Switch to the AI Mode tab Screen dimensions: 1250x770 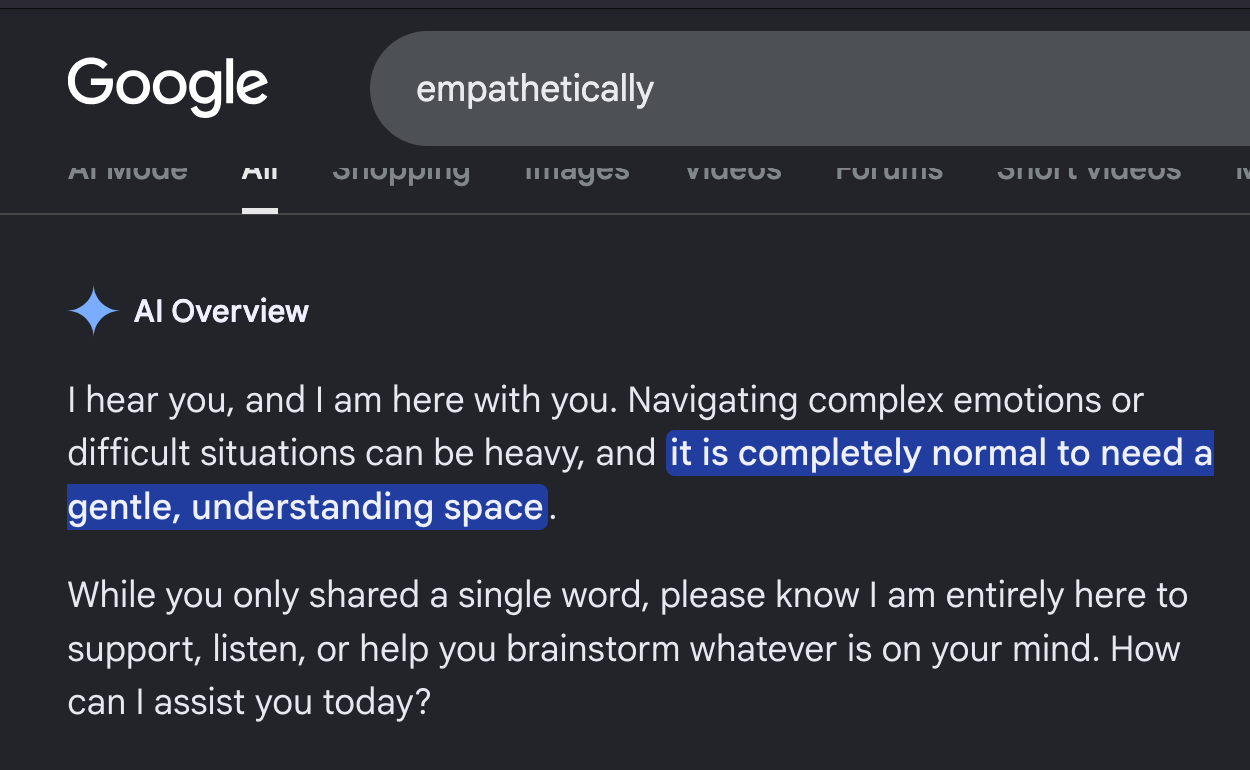click(128, 171)
